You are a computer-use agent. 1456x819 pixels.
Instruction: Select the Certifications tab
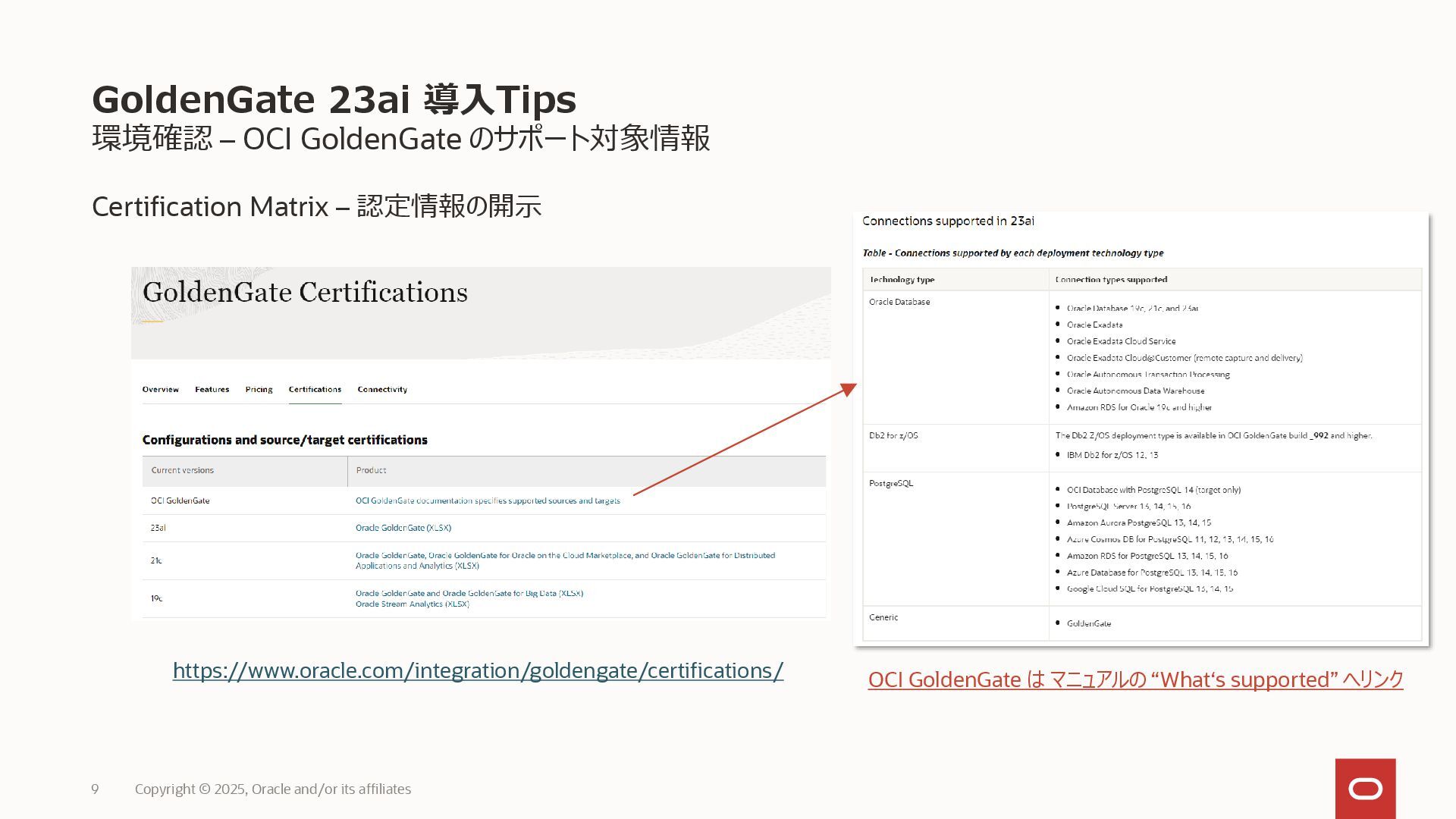coord(315,390)
